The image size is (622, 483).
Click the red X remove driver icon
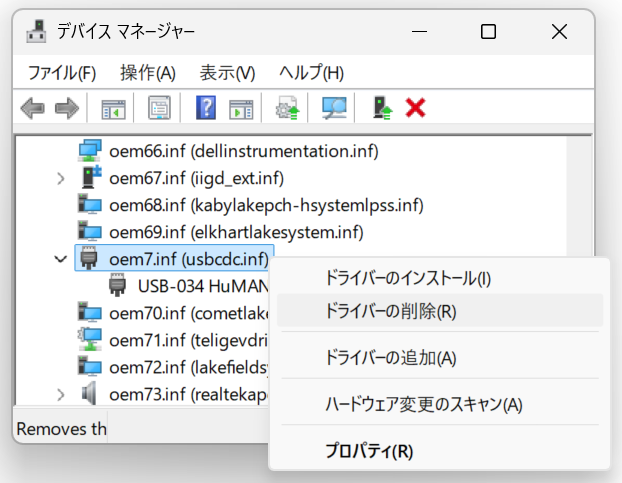pos(415,108)
